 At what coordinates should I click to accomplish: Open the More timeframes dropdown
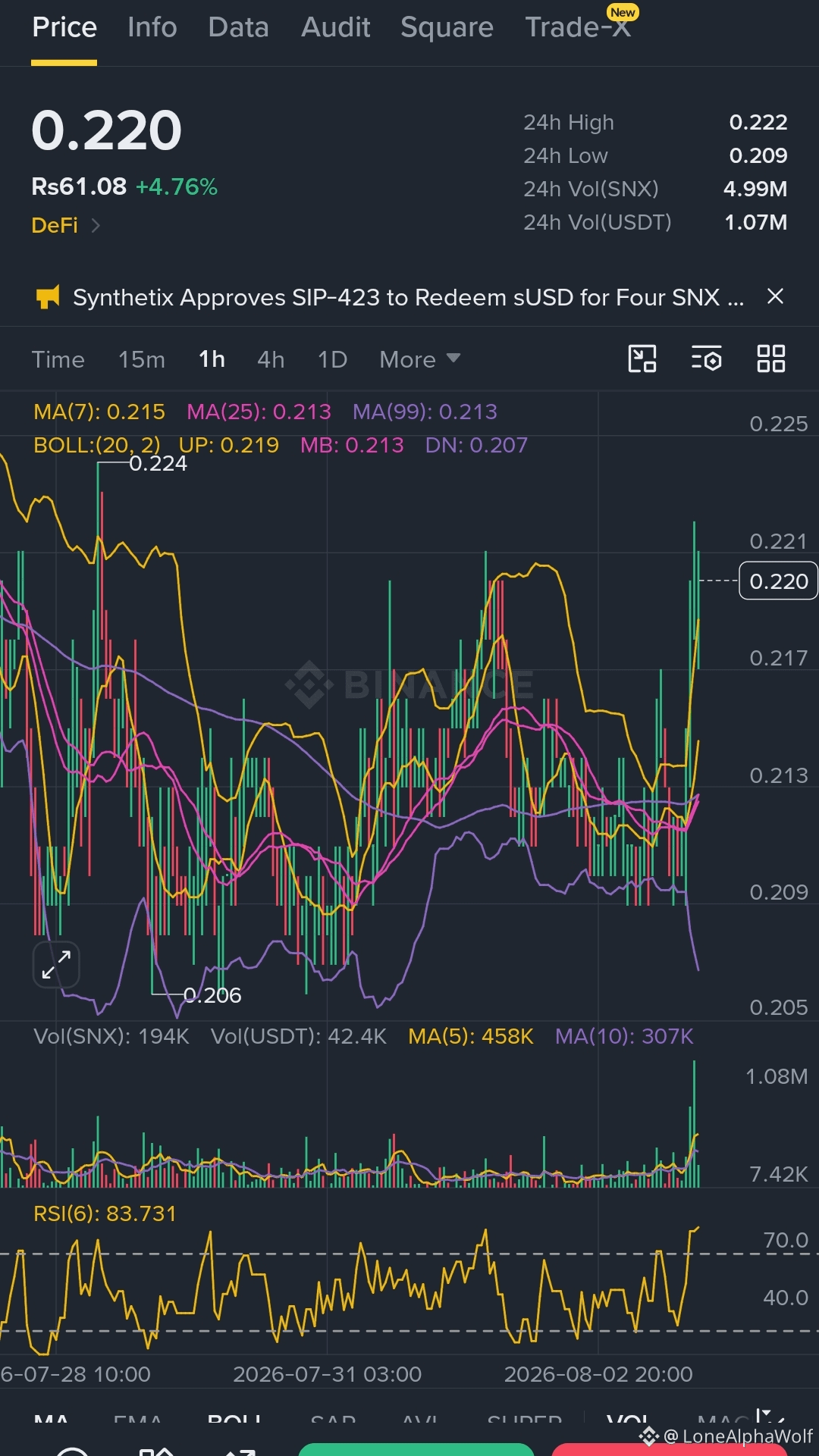420,359
